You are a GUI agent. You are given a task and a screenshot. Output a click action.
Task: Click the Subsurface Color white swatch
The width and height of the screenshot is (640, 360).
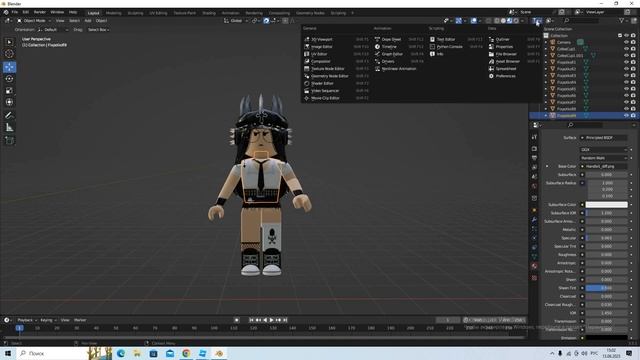[x=607, y=204]
